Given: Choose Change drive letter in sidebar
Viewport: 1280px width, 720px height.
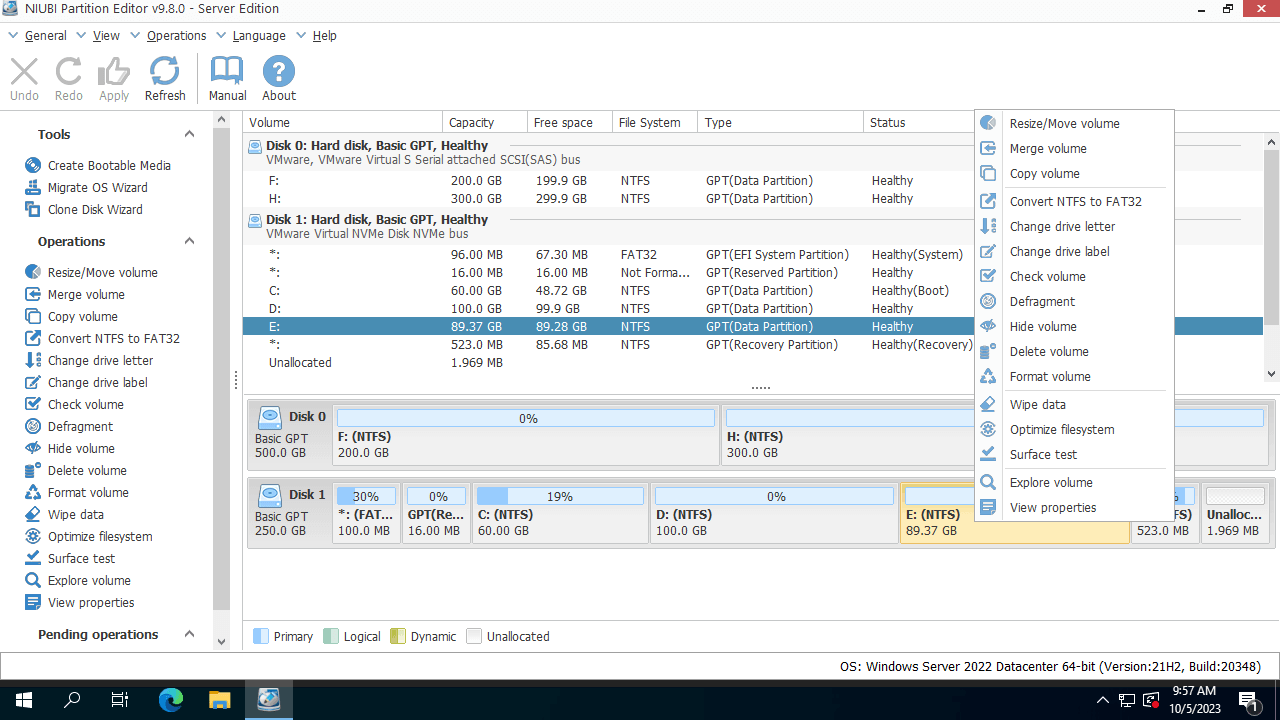Looking at the screenshot, I should [89, 361].
